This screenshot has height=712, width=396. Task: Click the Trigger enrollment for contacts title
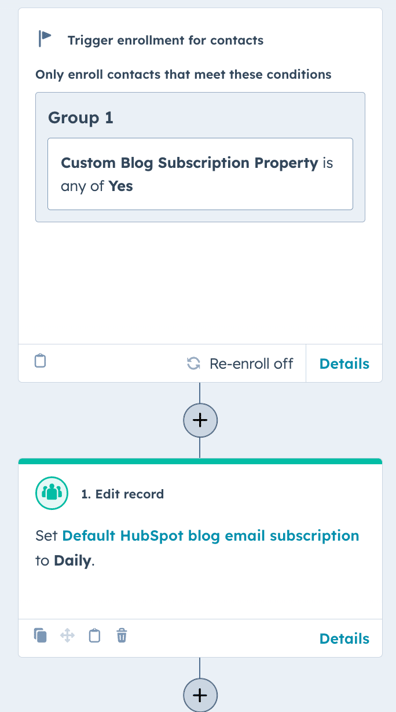coord(165,40)
